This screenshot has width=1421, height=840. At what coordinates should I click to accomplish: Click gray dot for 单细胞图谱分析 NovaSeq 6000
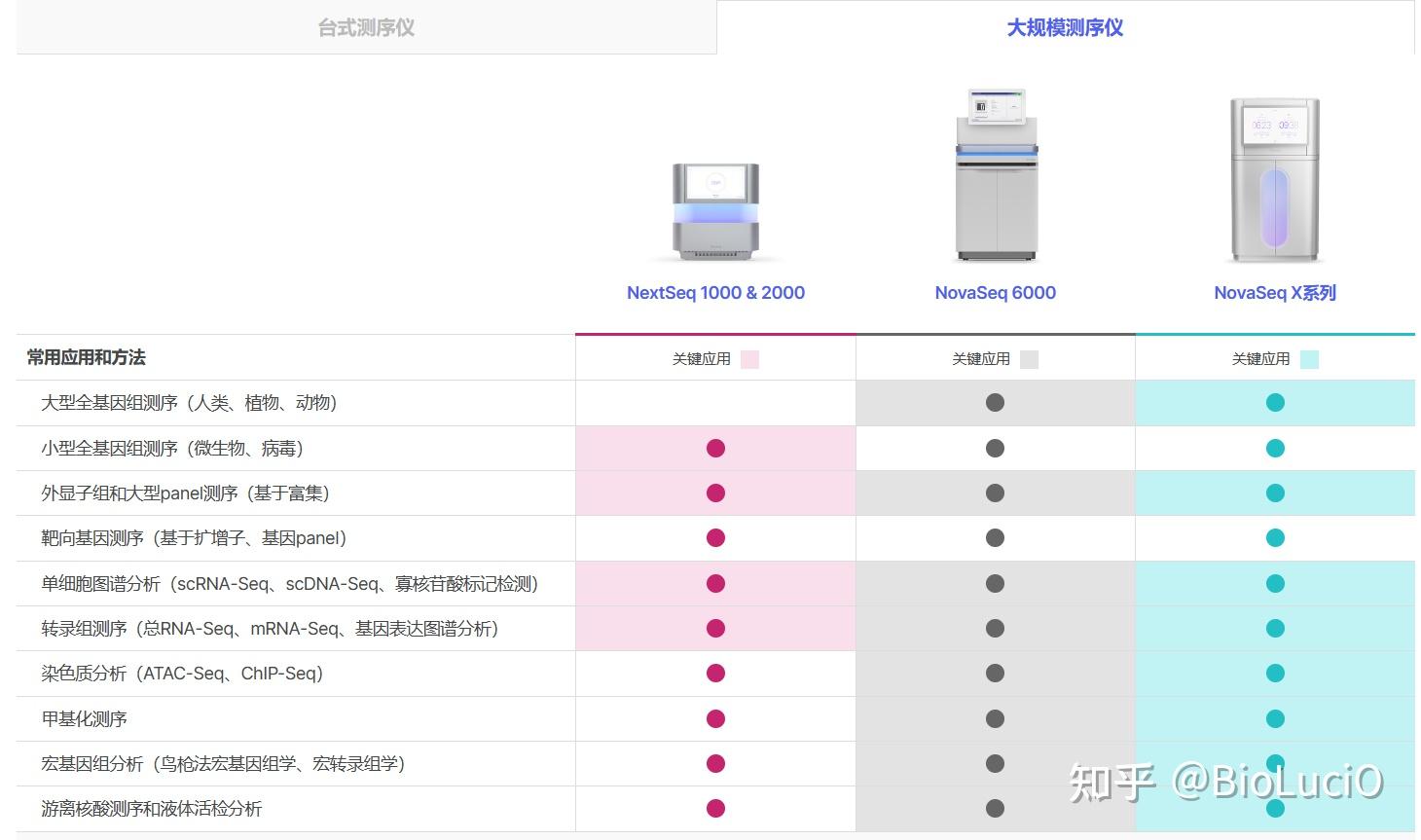click(995, 584)
